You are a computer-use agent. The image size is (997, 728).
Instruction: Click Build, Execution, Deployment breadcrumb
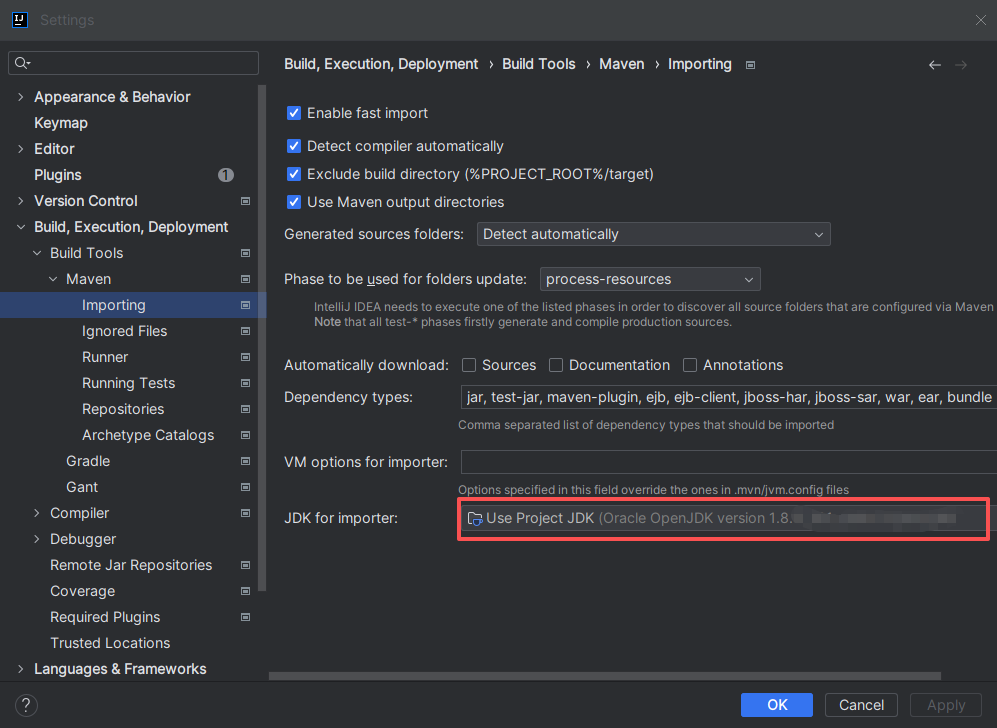[x=381, y=64]
